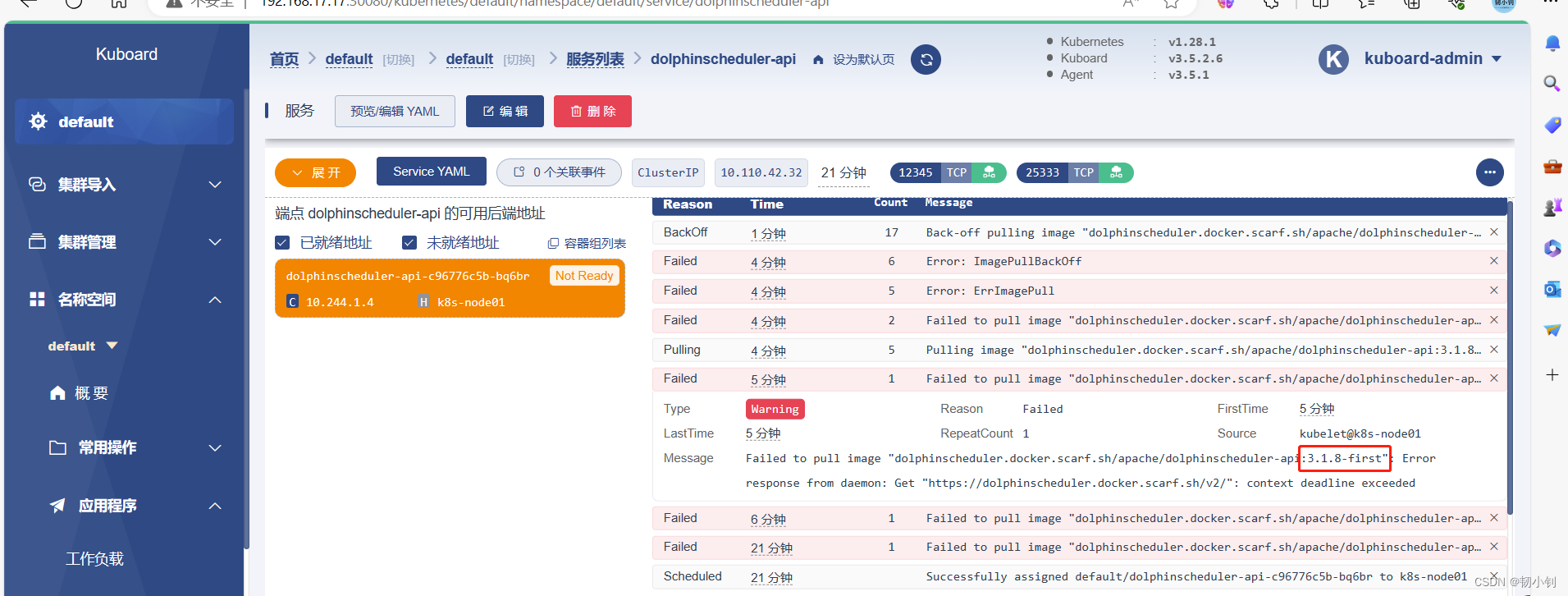Close the ErrImagePull error event row
This screenshot has width=1568, height=596.
1493,291
